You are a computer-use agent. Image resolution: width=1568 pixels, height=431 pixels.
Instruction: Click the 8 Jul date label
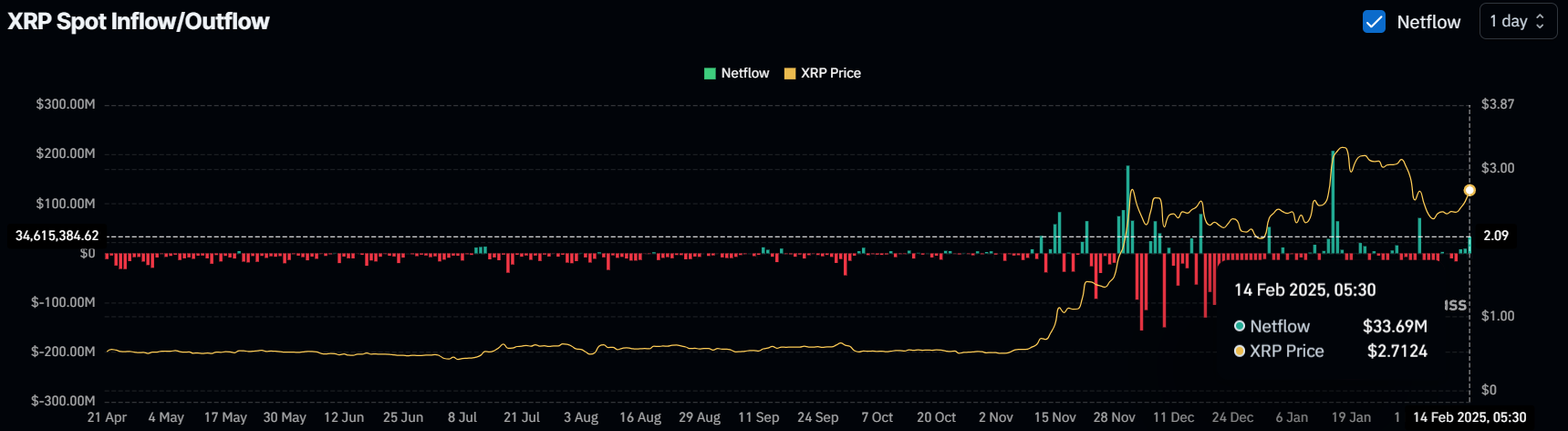462,417
